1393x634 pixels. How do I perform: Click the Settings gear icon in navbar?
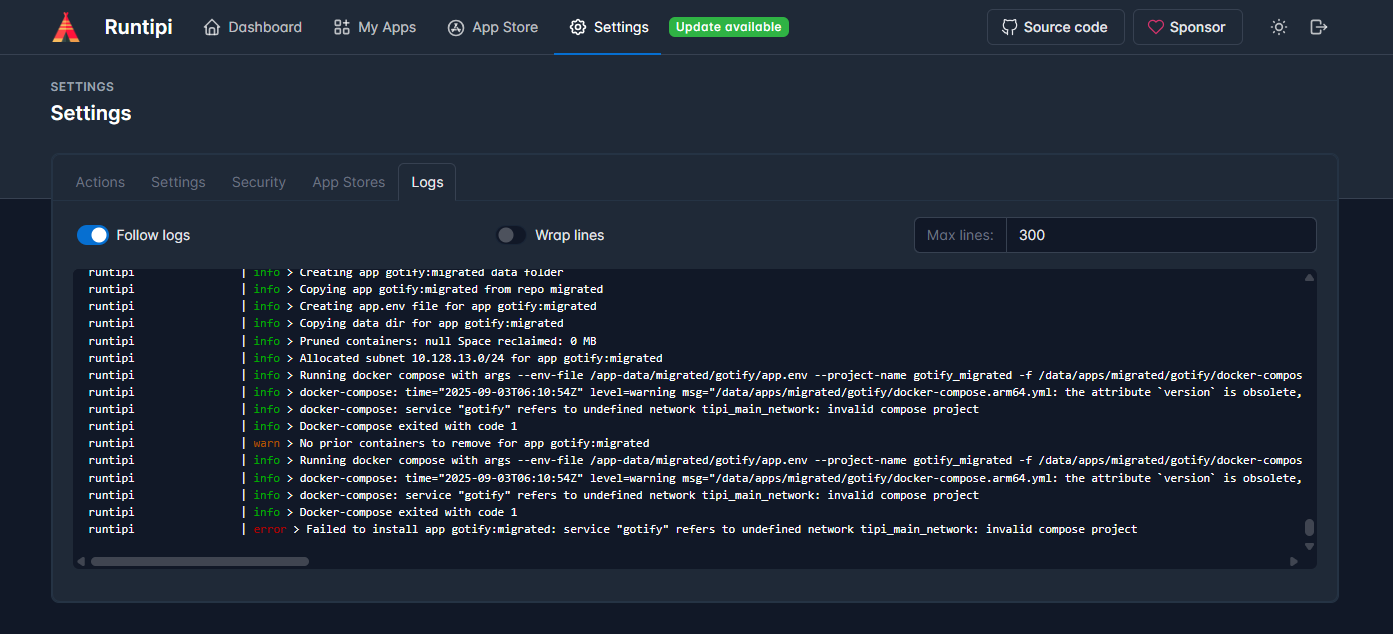pos(578,27)
